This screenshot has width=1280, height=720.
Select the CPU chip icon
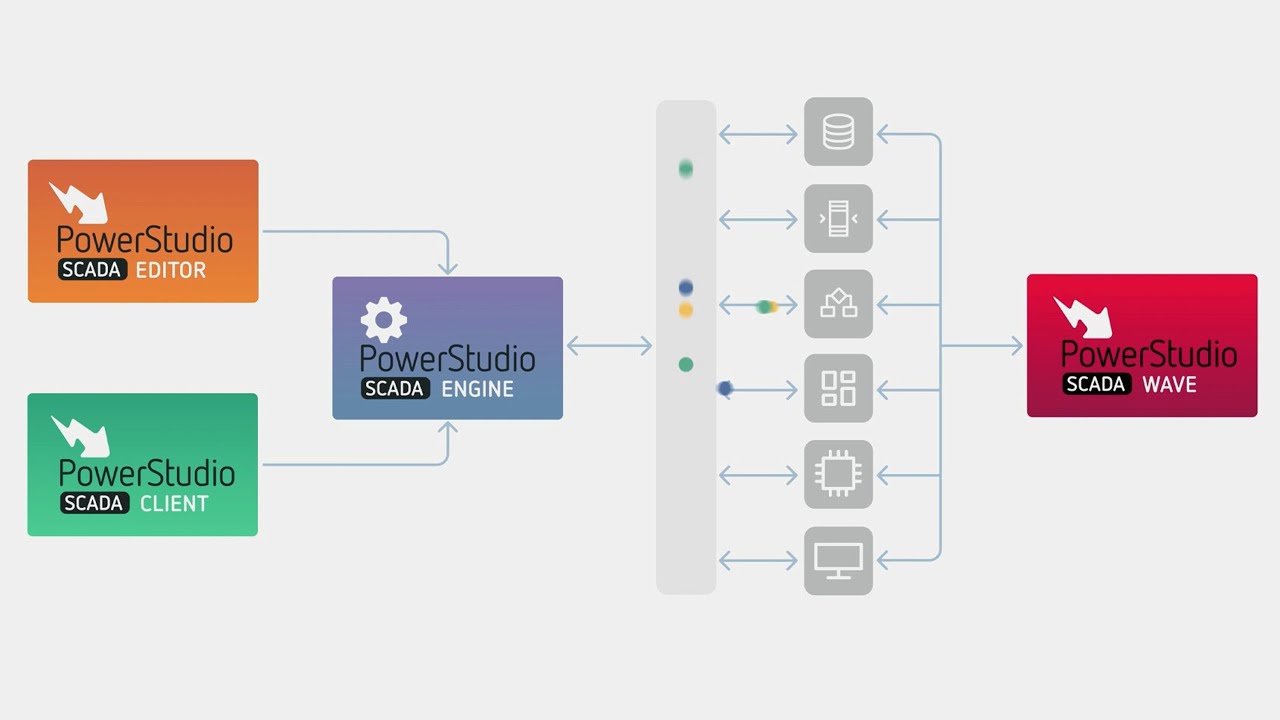838,474
